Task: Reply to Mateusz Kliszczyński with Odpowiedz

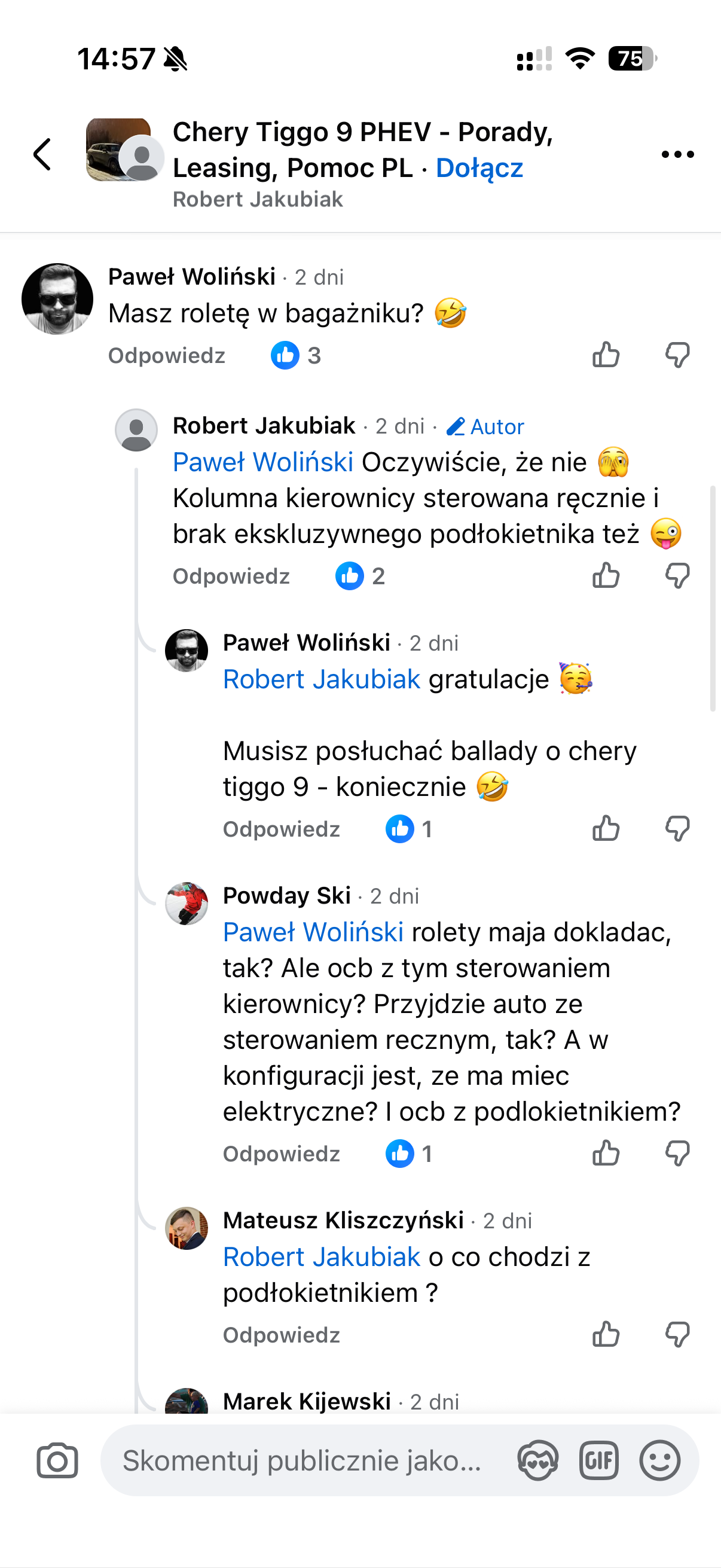Action: point(281,1335)
